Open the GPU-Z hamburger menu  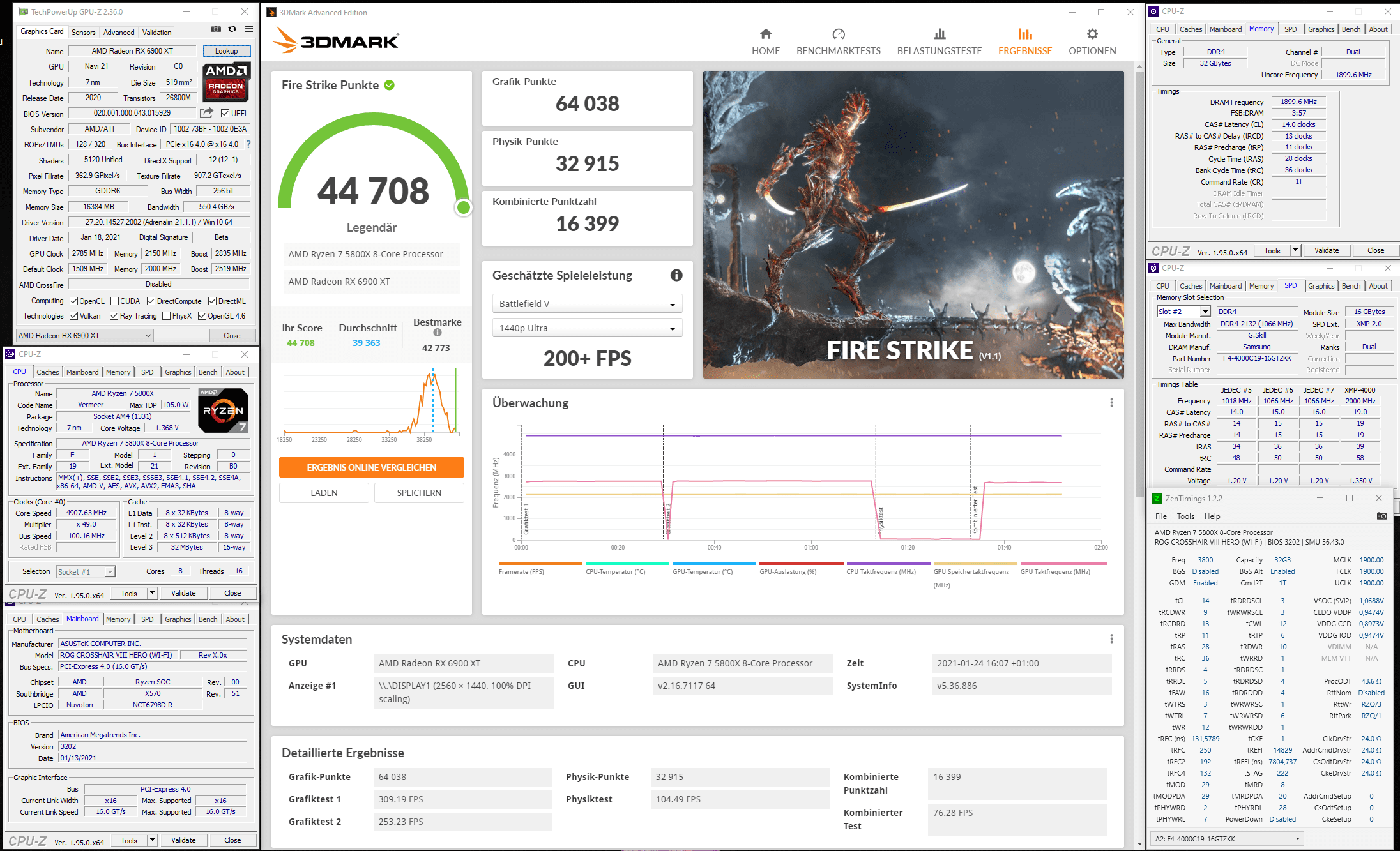(248, 29)
